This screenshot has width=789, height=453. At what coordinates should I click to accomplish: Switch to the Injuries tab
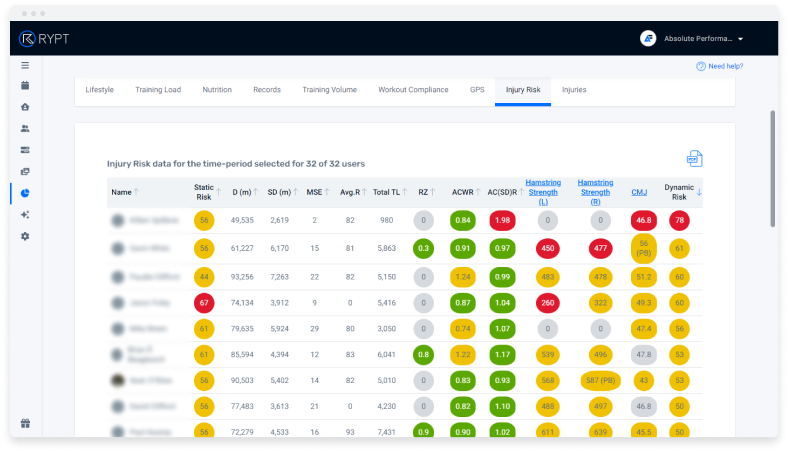tap(574, 90)
